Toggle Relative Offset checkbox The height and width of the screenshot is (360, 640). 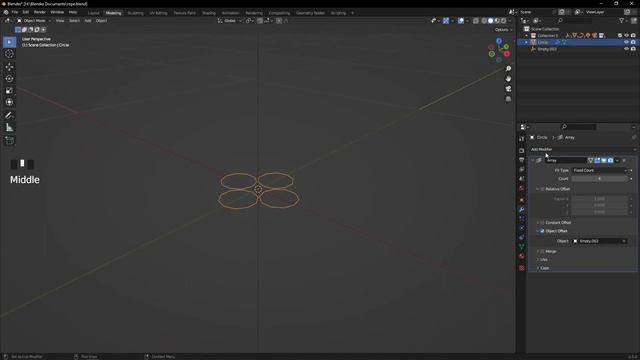tap(542, 189)
